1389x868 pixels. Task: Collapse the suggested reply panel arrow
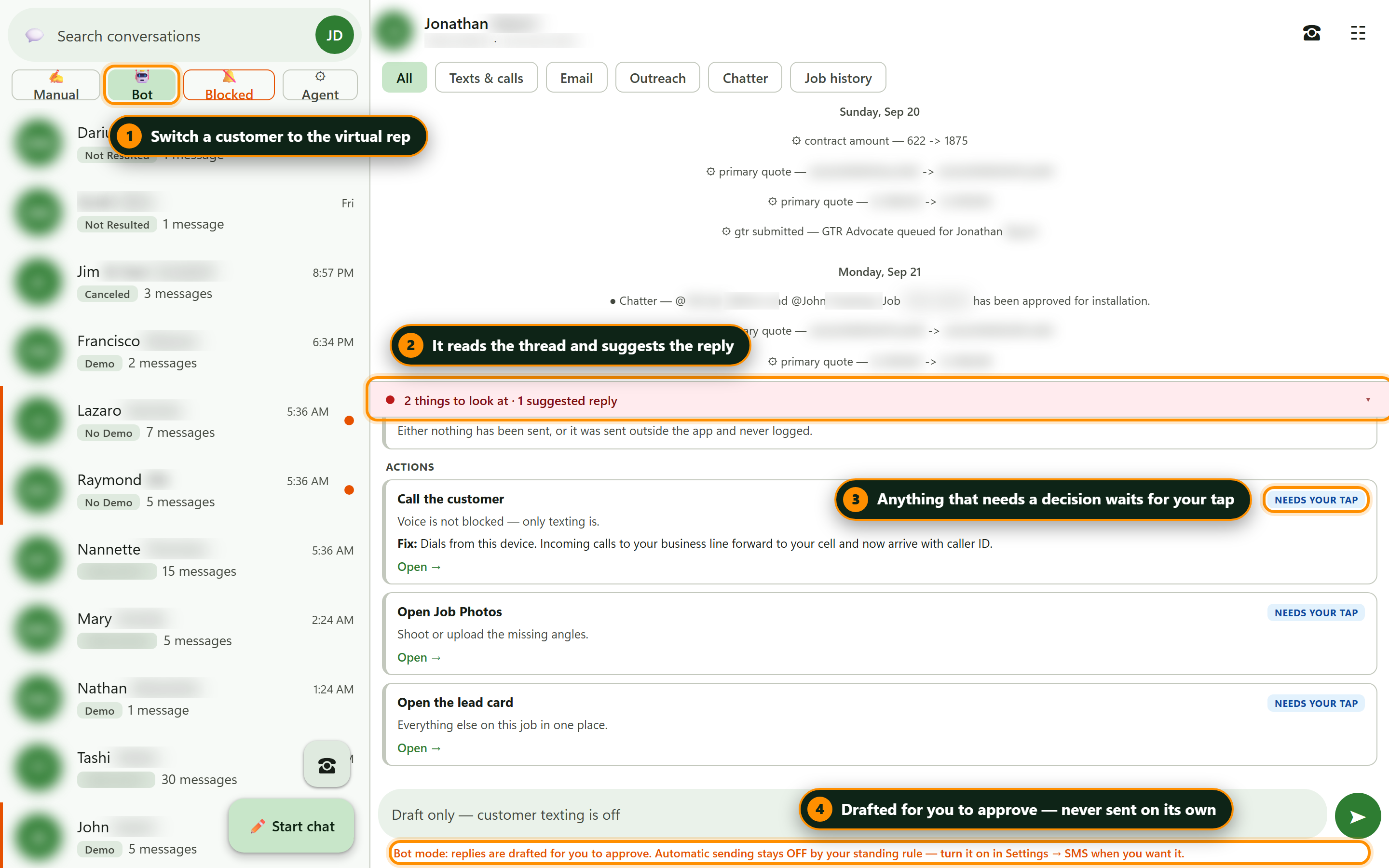(x=1368, y=400)
